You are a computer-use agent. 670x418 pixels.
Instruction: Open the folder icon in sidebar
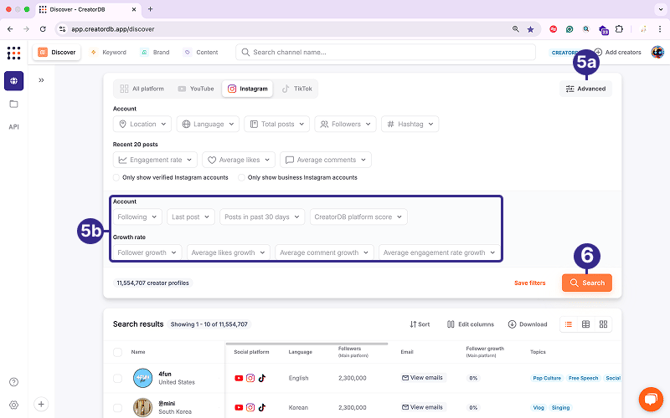pyautogui.click(x=14, y=104)
